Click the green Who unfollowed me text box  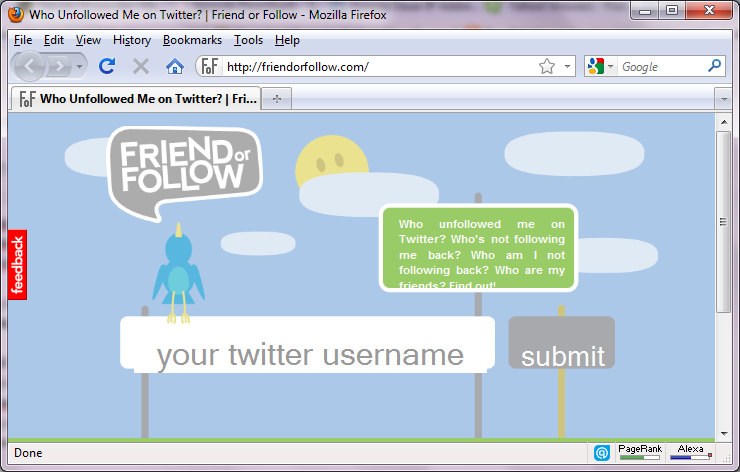479,248
